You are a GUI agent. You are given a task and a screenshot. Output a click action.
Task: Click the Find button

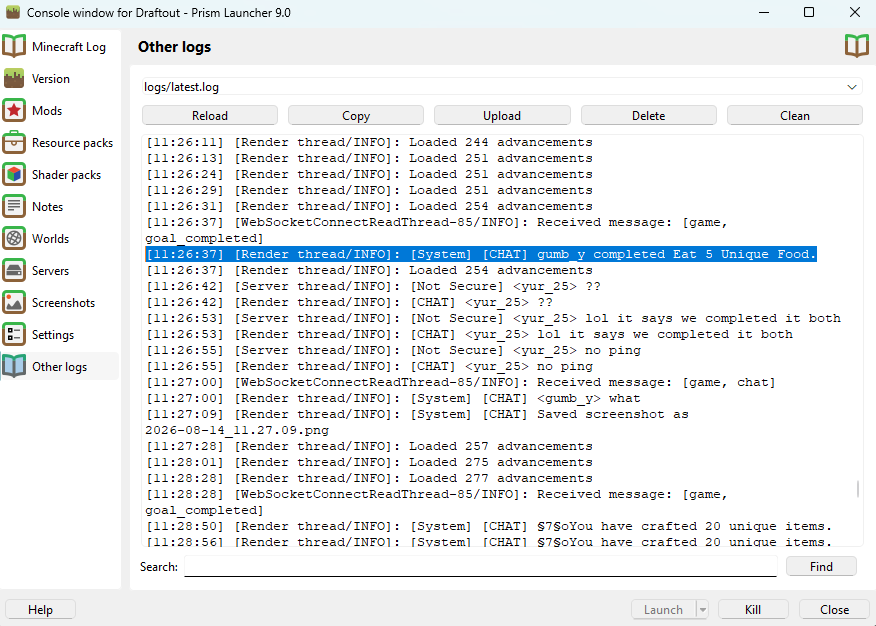tap(821, 566)
